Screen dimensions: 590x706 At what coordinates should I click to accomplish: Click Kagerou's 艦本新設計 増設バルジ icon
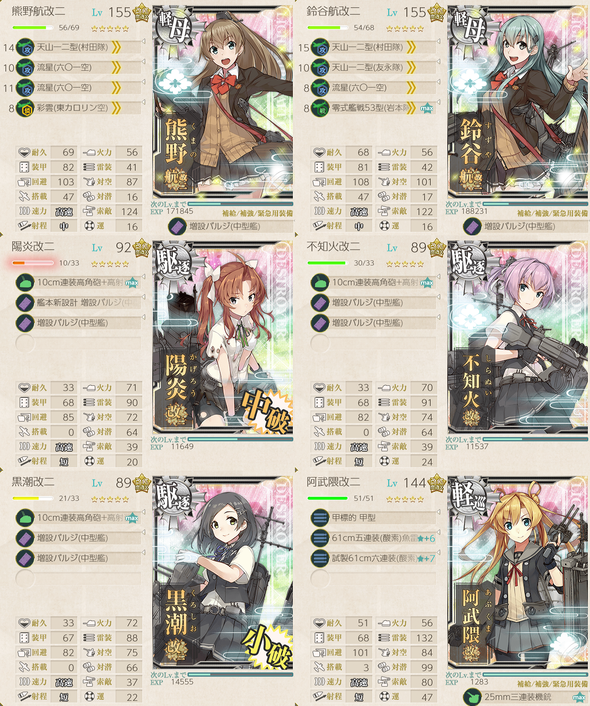tap(25, 303)
